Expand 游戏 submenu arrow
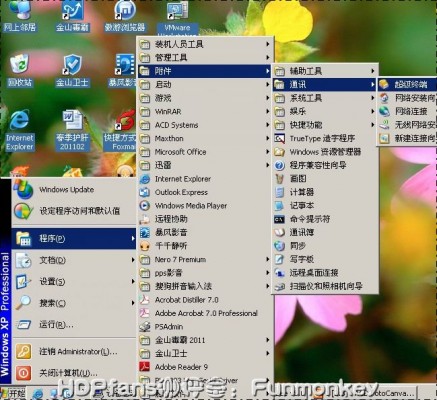 [267, 98]
